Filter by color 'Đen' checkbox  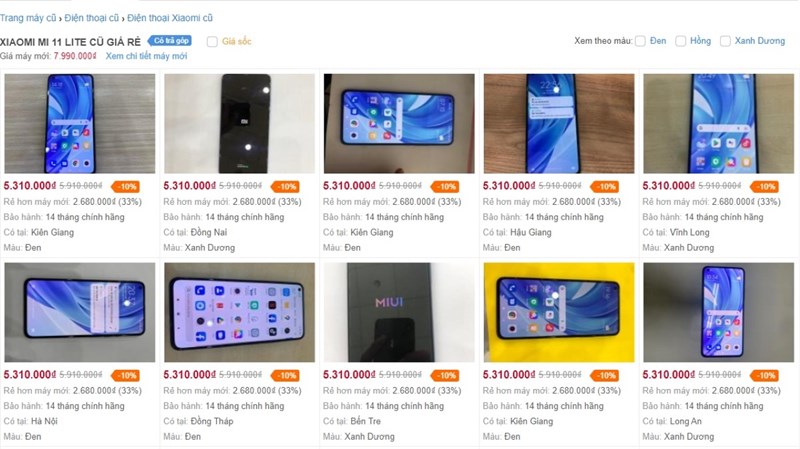[x=640, y=41]
